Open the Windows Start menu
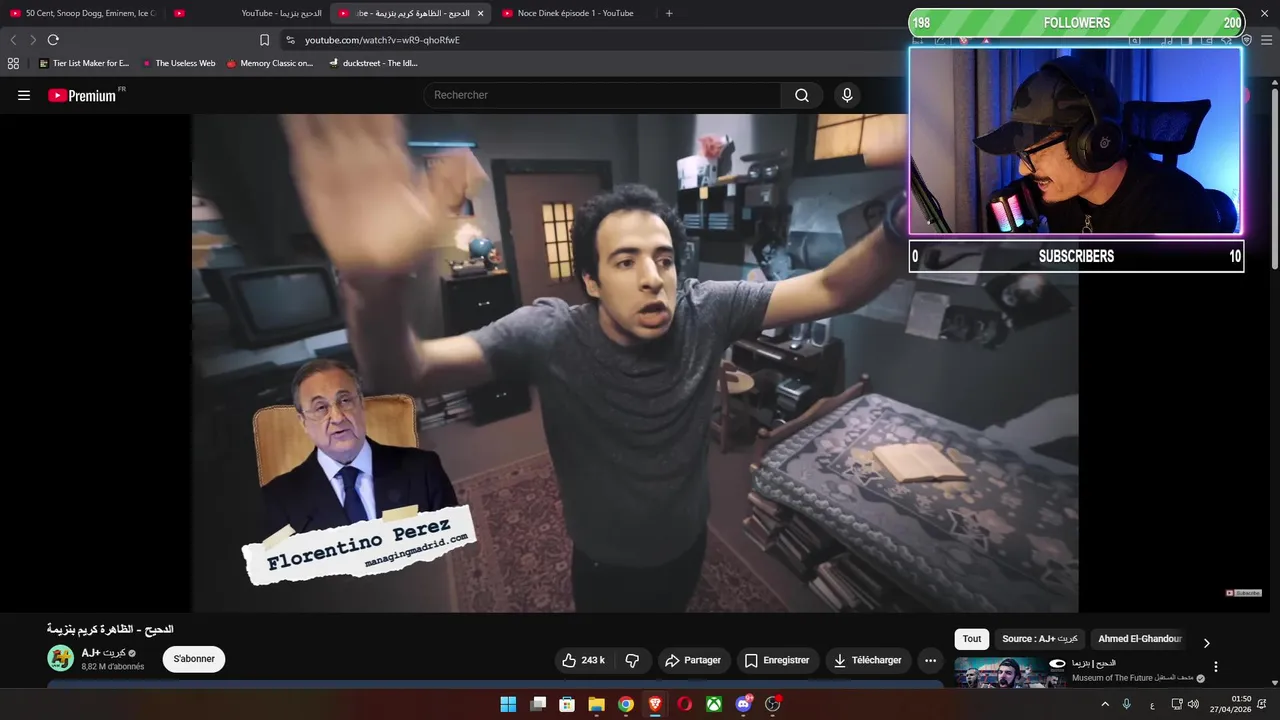Screen dimensions: 1280x720 click(x=508, y=704)
